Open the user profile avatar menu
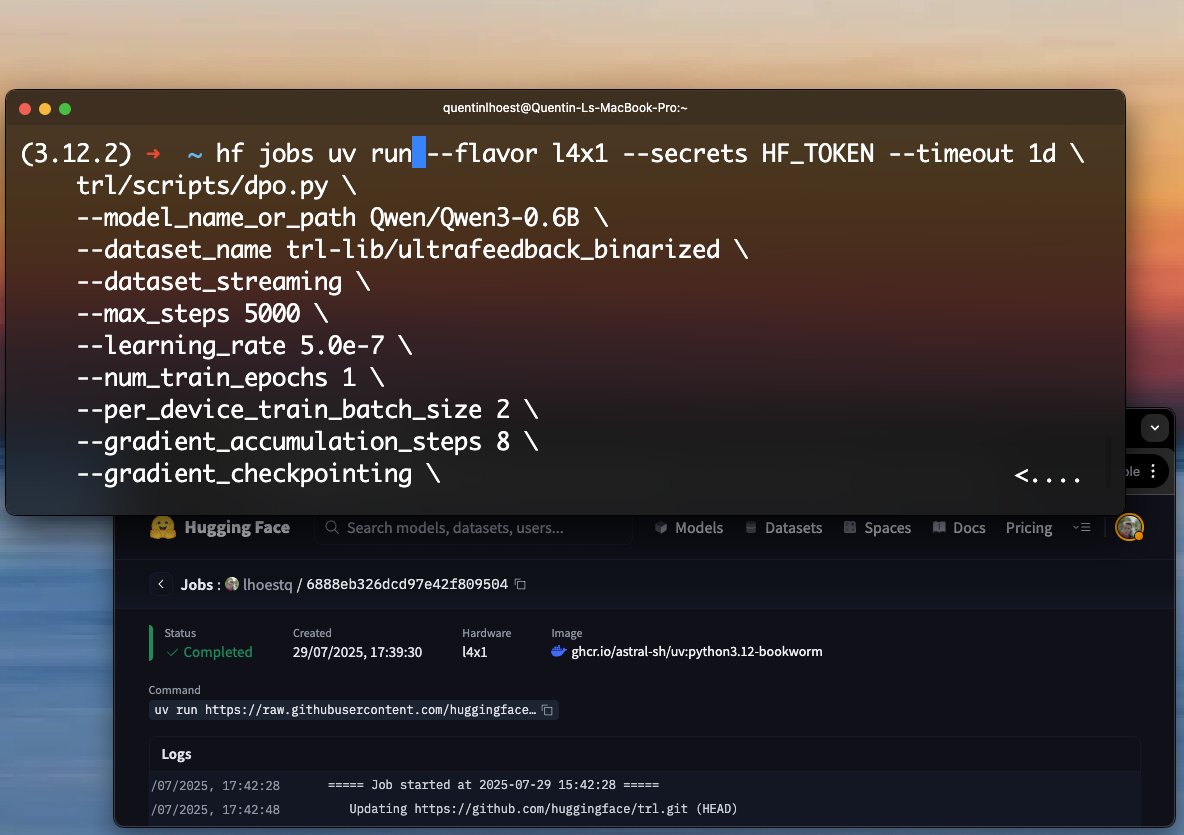Screen dimensions: 1184x835 pos(1129,527)
